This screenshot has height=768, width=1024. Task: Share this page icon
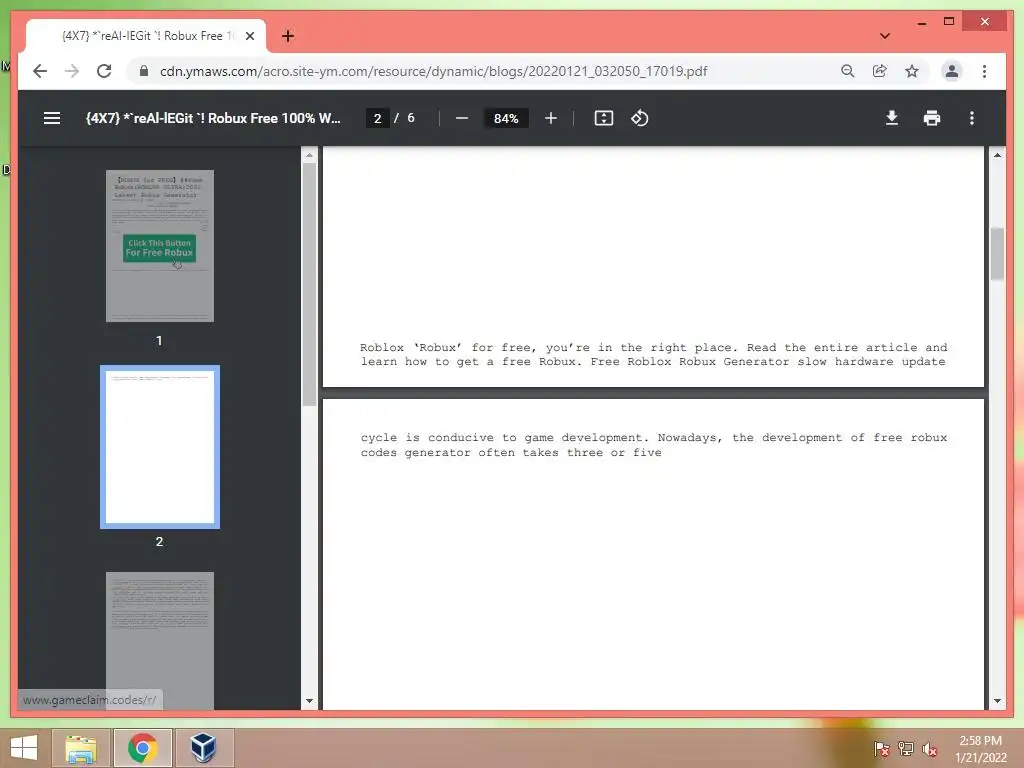(880, 71)
